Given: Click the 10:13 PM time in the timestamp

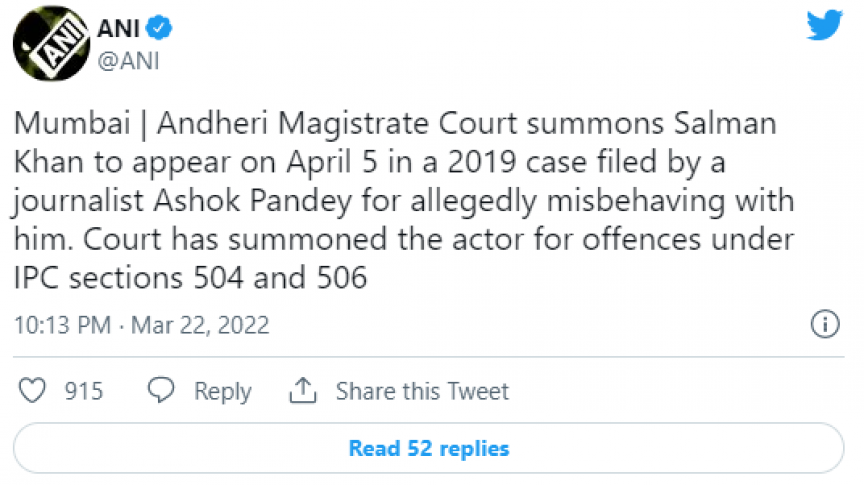Looking at the screenshot, I should click(62, 325).
